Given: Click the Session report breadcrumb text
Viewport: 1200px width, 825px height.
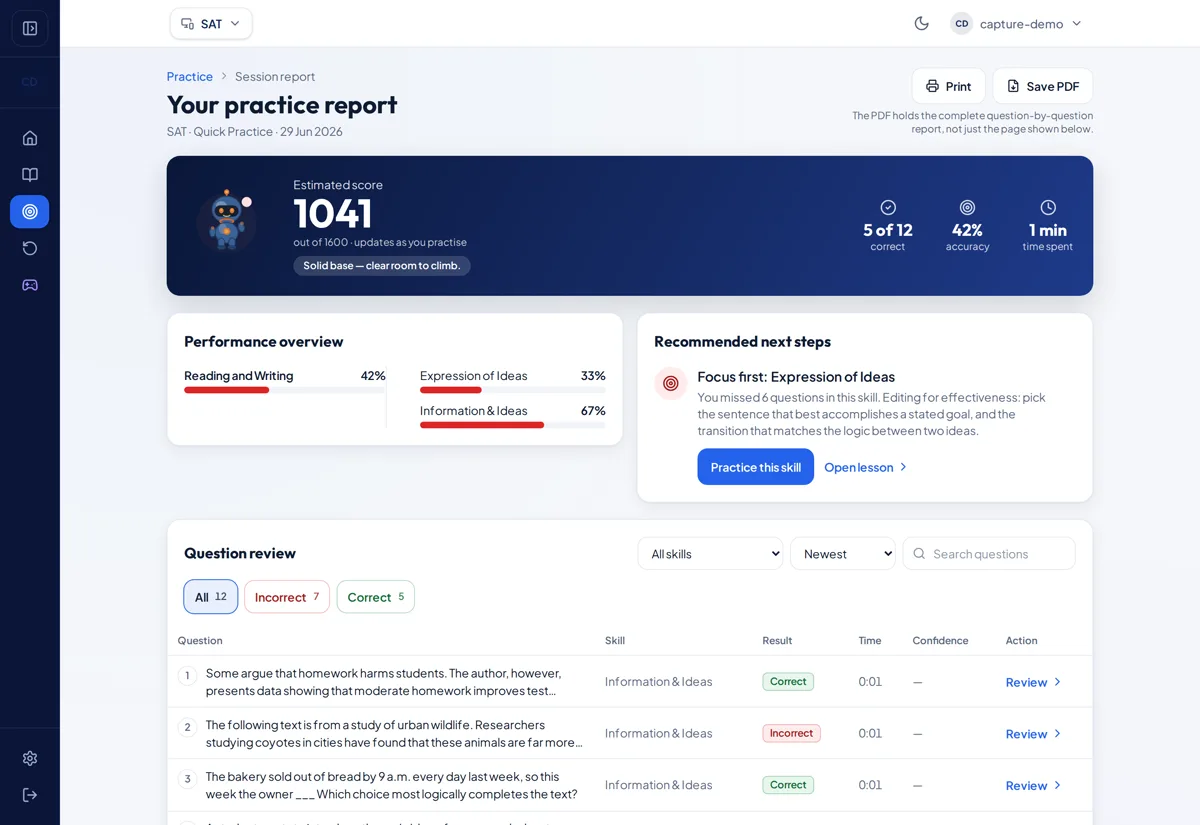Looking at the screenshot, I should (275, 76).
